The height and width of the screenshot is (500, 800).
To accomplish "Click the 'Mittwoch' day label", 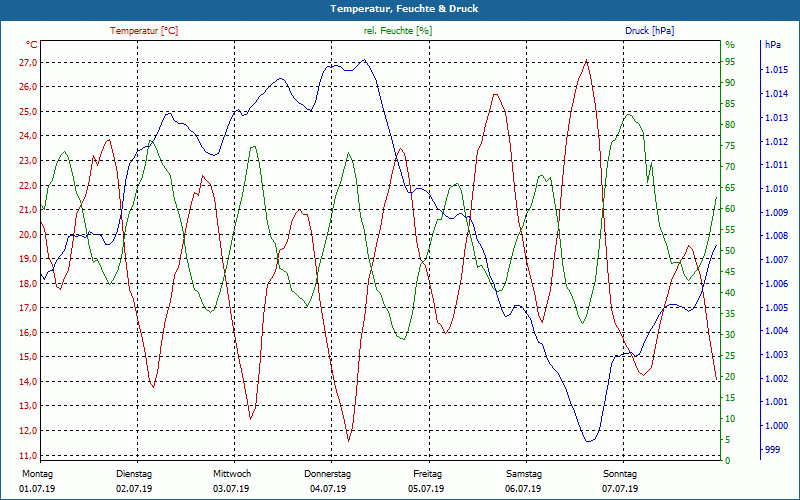I will 232,474.
